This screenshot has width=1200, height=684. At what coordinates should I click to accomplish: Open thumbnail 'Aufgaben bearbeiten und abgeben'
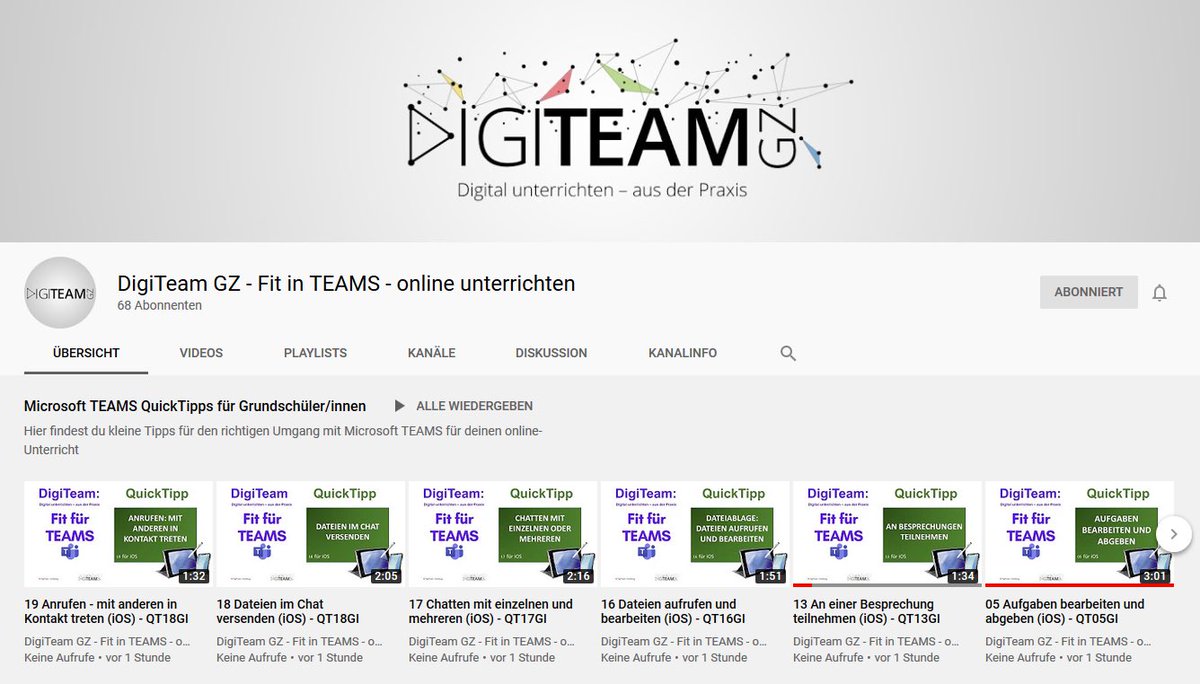coord(1079,534)
